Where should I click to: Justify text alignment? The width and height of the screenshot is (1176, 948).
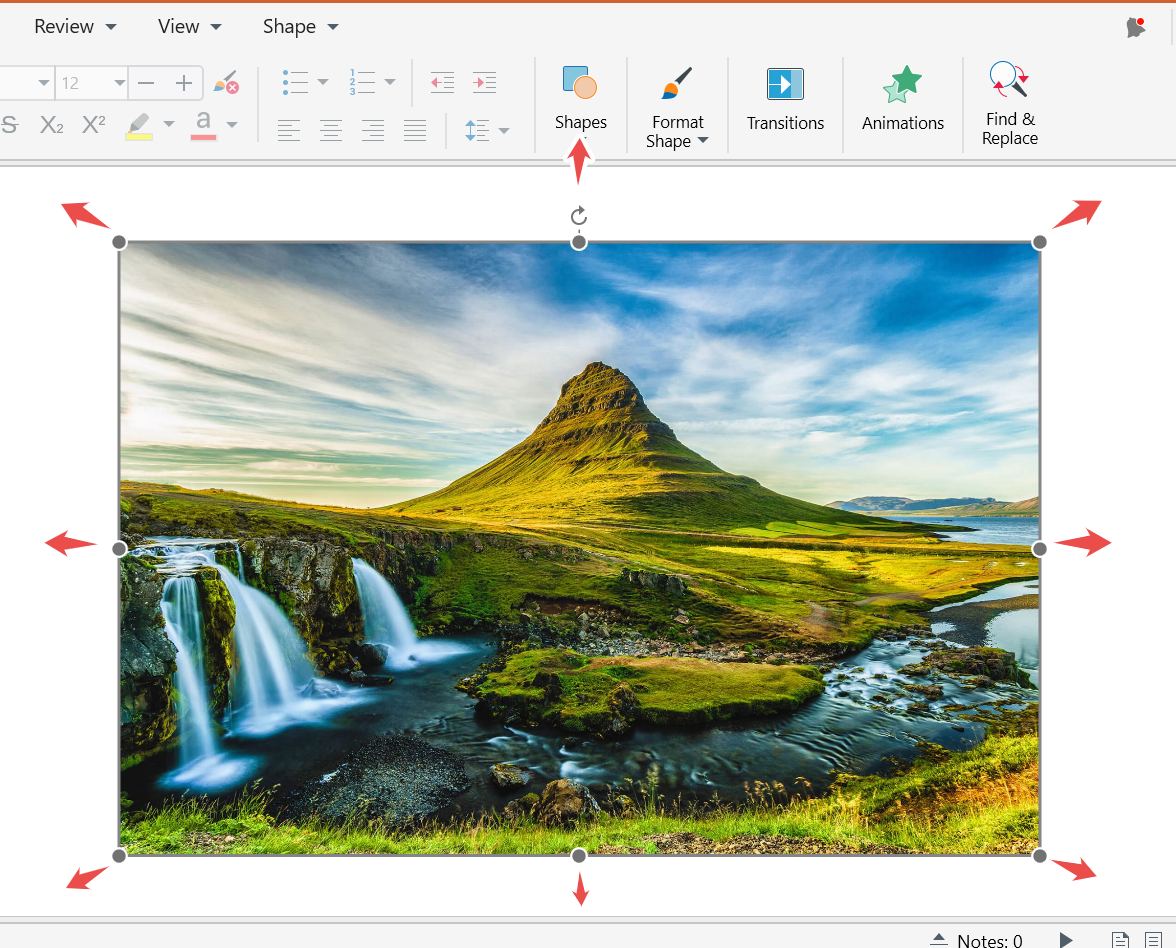tap(415, 130)
